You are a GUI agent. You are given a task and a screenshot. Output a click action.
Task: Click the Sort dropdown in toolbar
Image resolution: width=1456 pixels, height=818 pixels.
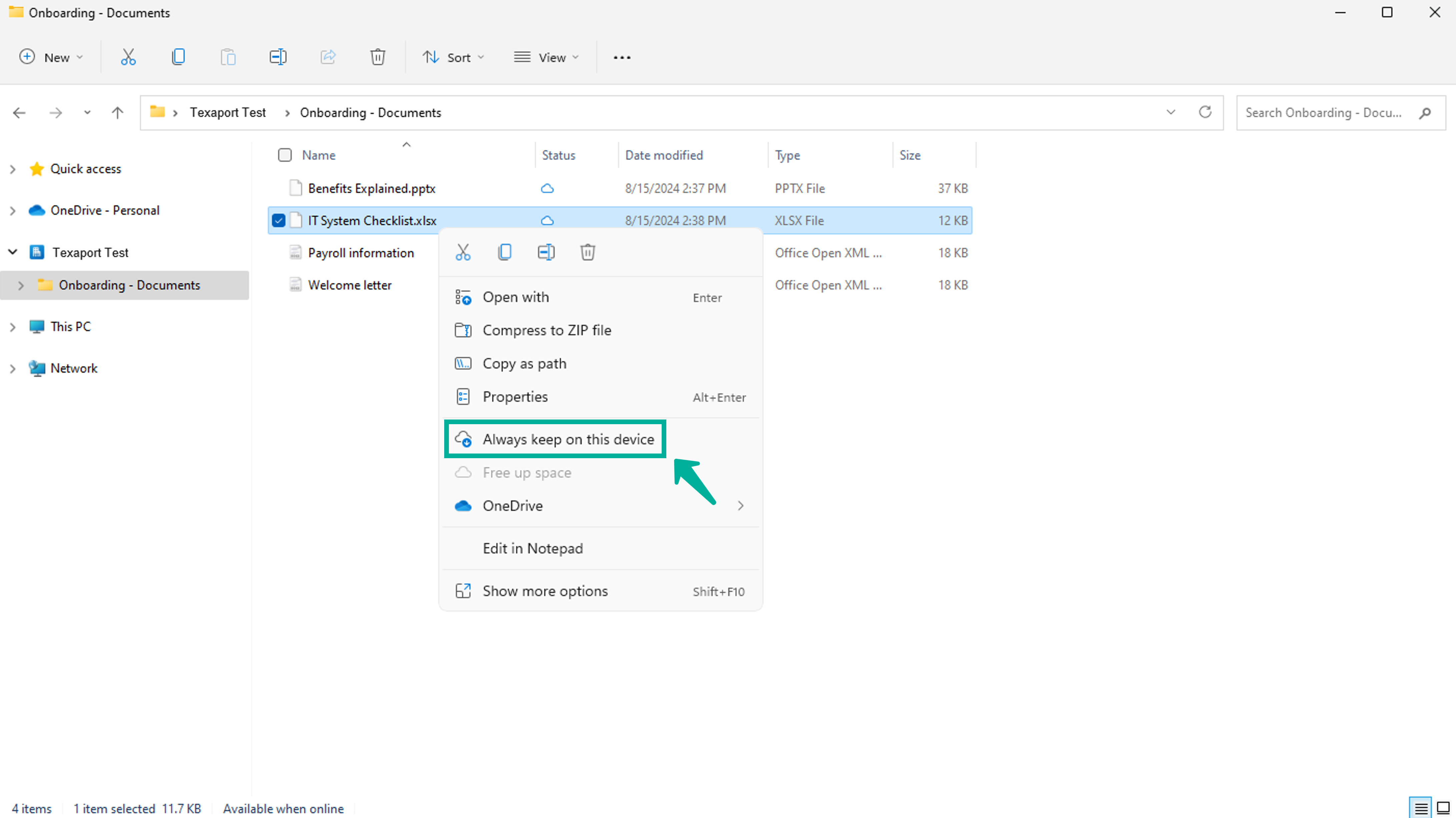click(451, 57)
